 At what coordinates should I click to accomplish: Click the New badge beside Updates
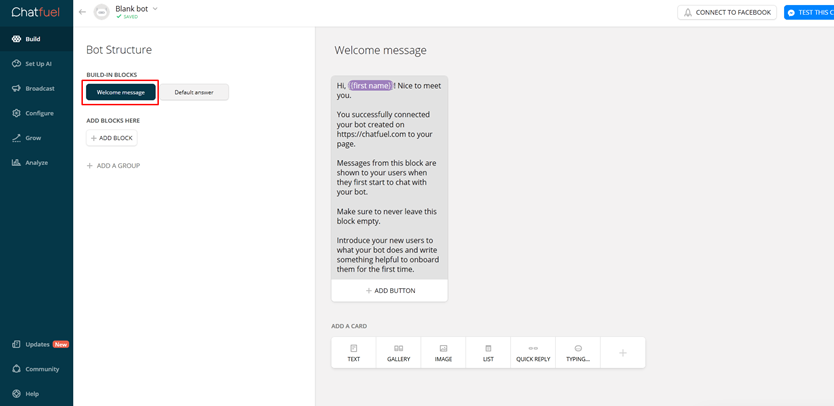(61, 344)
